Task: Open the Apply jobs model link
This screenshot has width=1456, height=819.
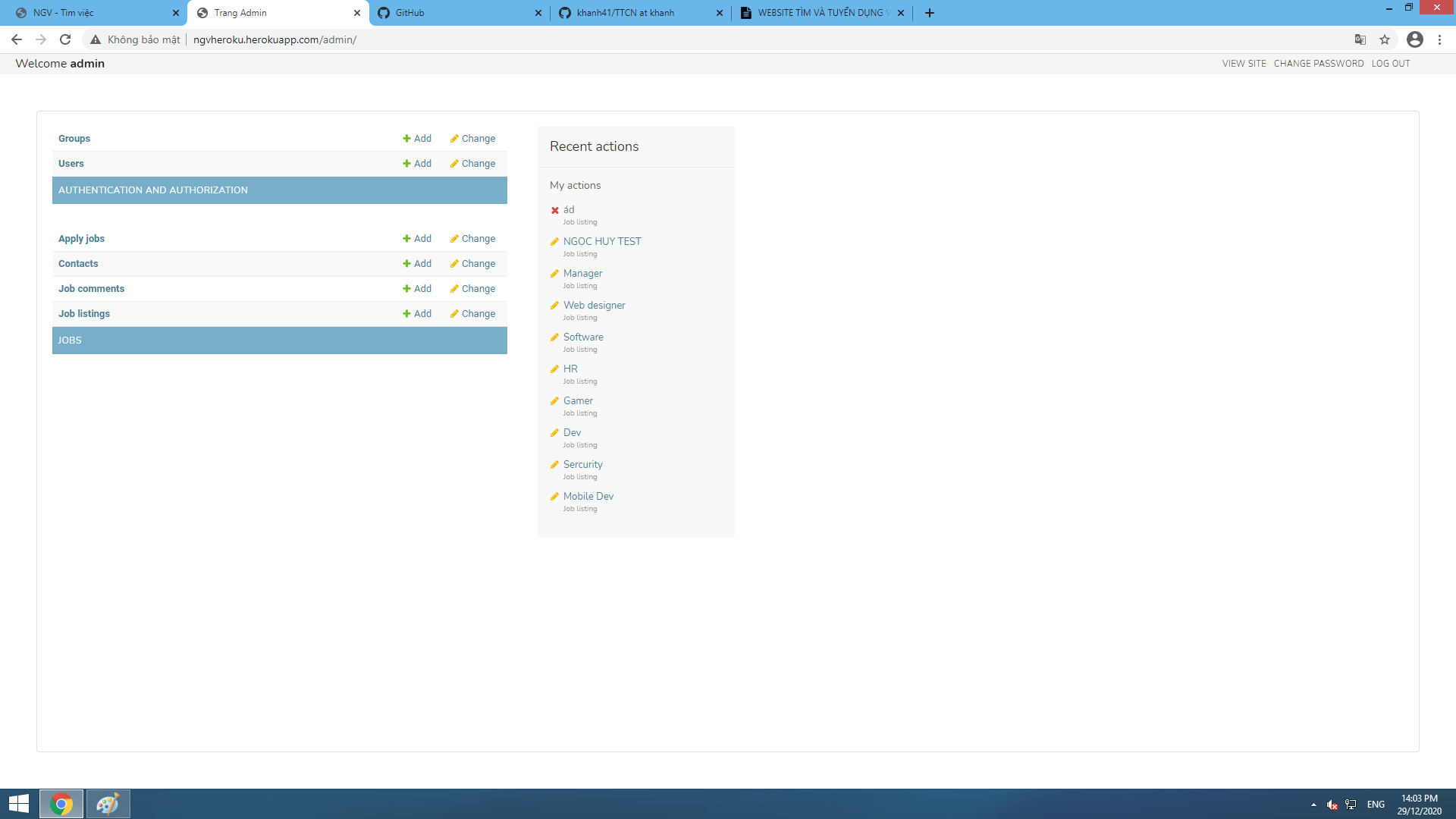Action: point(81,239)
